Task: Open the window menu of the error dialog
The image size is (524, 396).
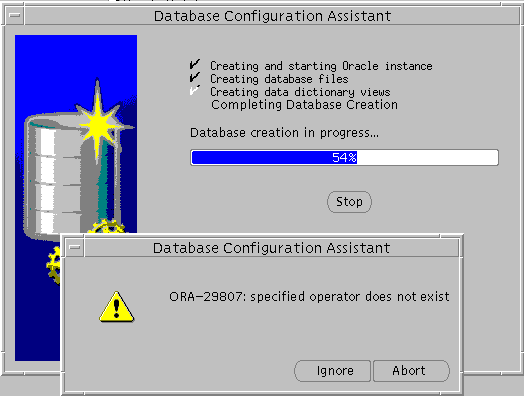Action: pyautogui.click(x=75, y=248)
